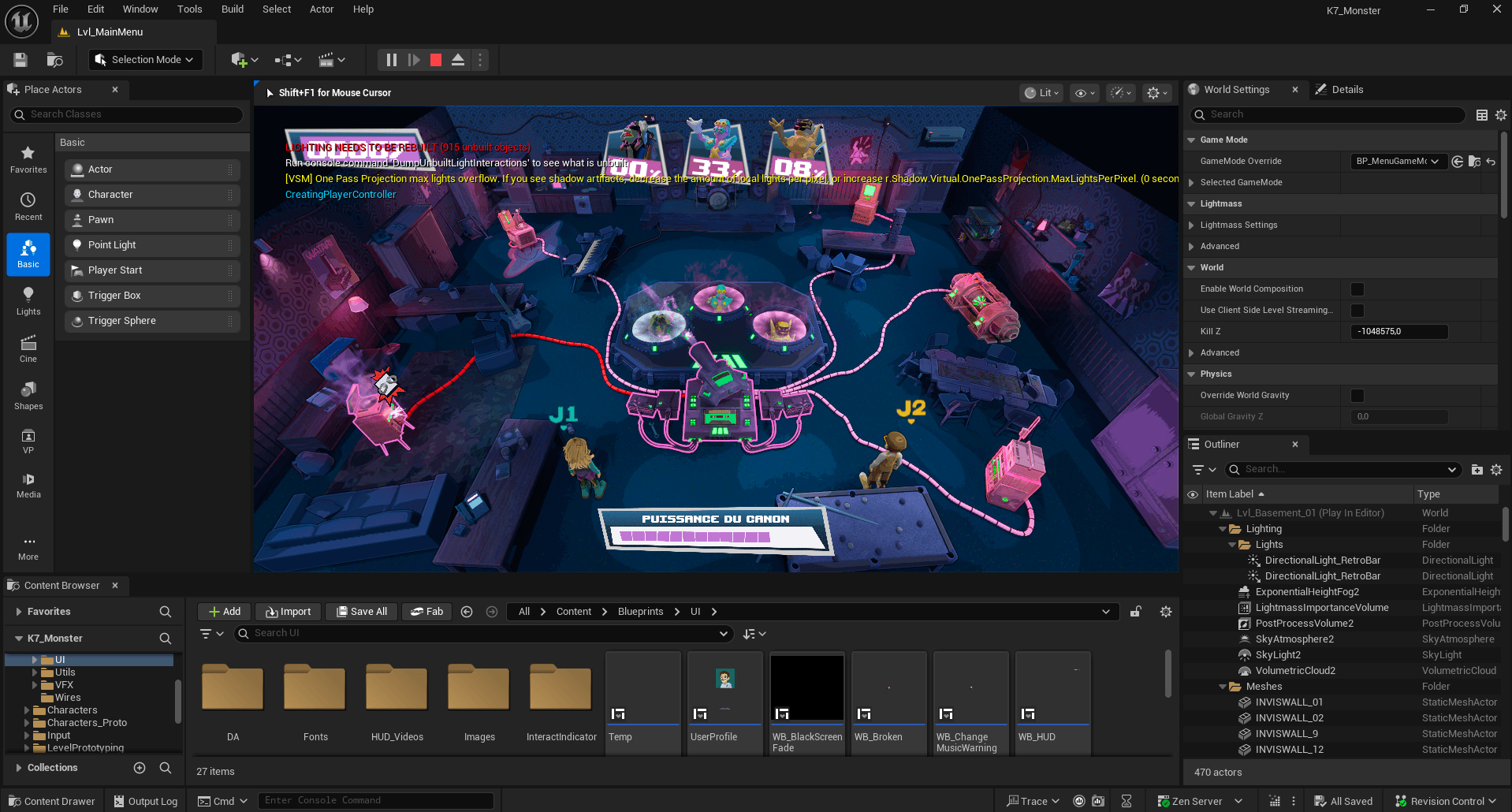This screenshot has width=1512, height=812.
Task: Open the Cinematics clapperboard toolbar icon
Action: (327, 59)
